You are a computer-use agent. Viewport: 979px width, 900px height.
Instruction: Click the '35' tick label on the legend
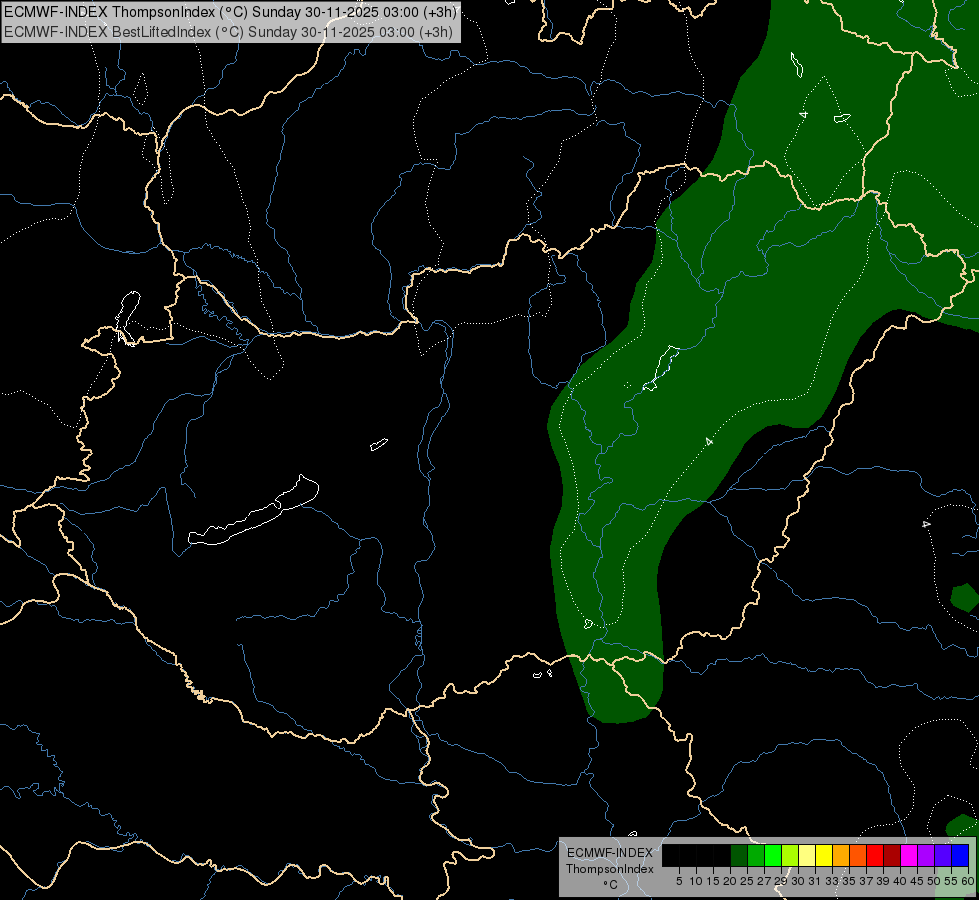pyautogui.click(x=849, y=881)
